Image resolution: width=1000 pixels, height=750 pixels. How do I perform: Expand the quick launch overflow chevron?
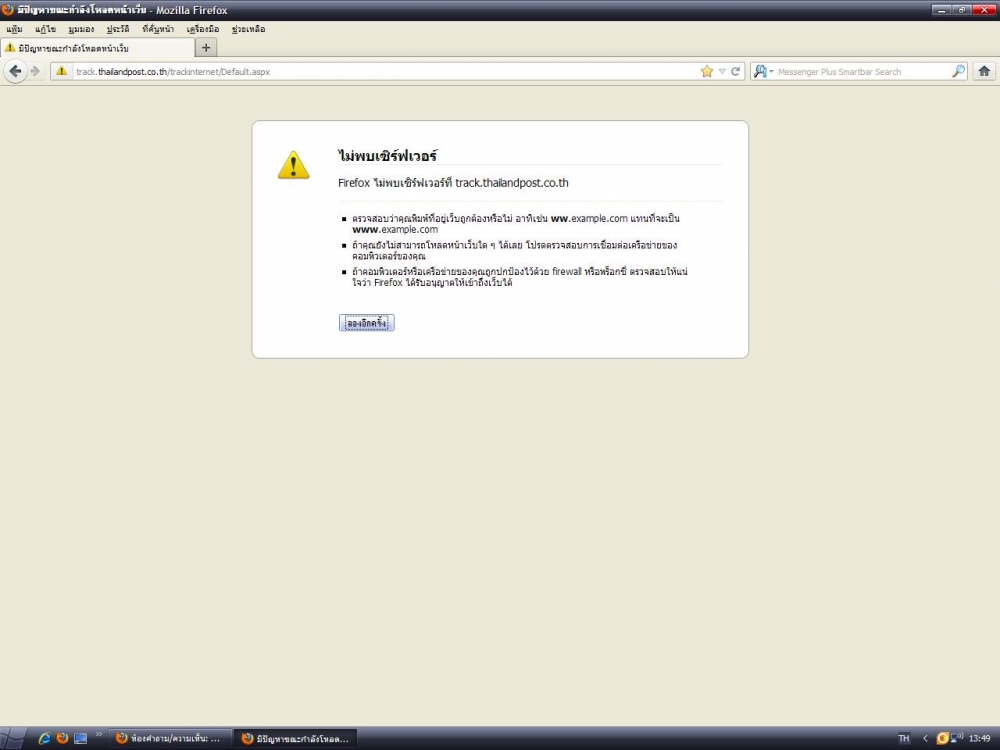click(x=99, y=734)
